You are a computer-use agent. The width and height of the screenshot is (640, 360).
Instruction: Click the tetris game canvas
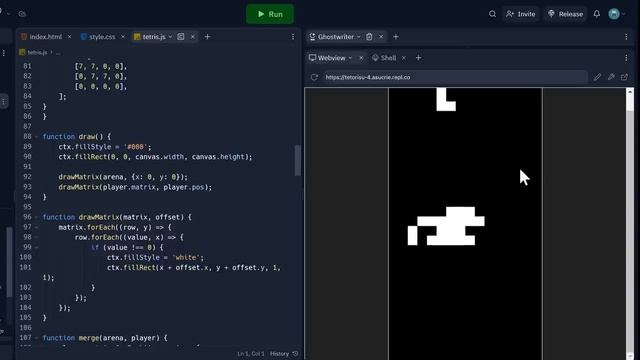coord(465,224)
